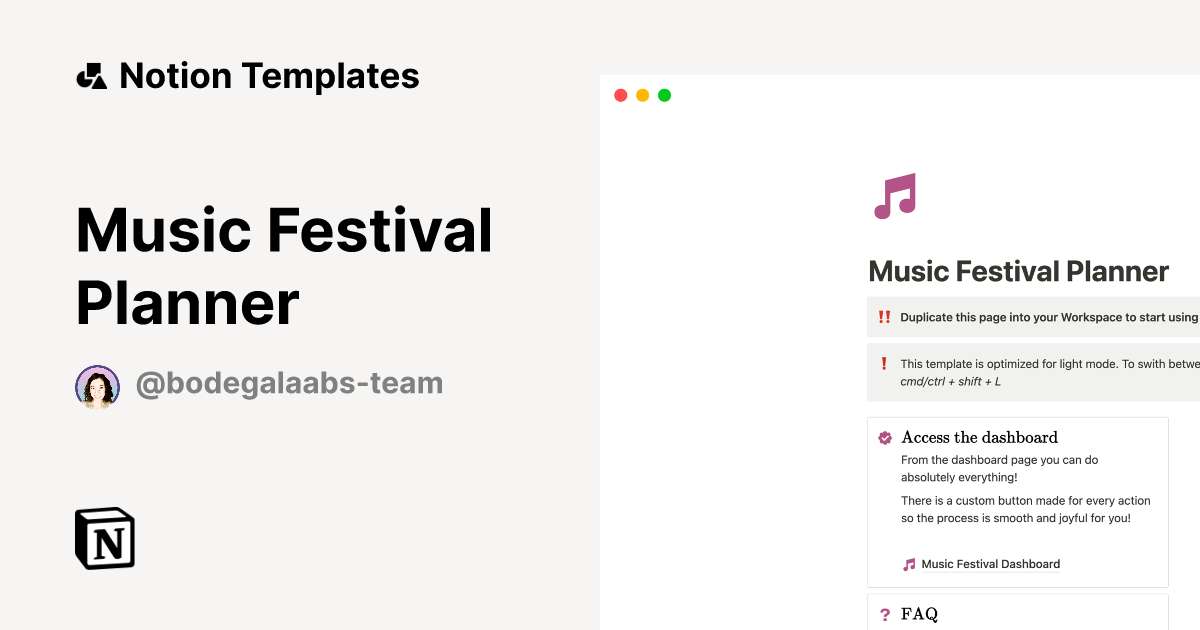
Task: Select the Notion N logo at bottom left
Action: pyautogui.click(x=104, y=538)
